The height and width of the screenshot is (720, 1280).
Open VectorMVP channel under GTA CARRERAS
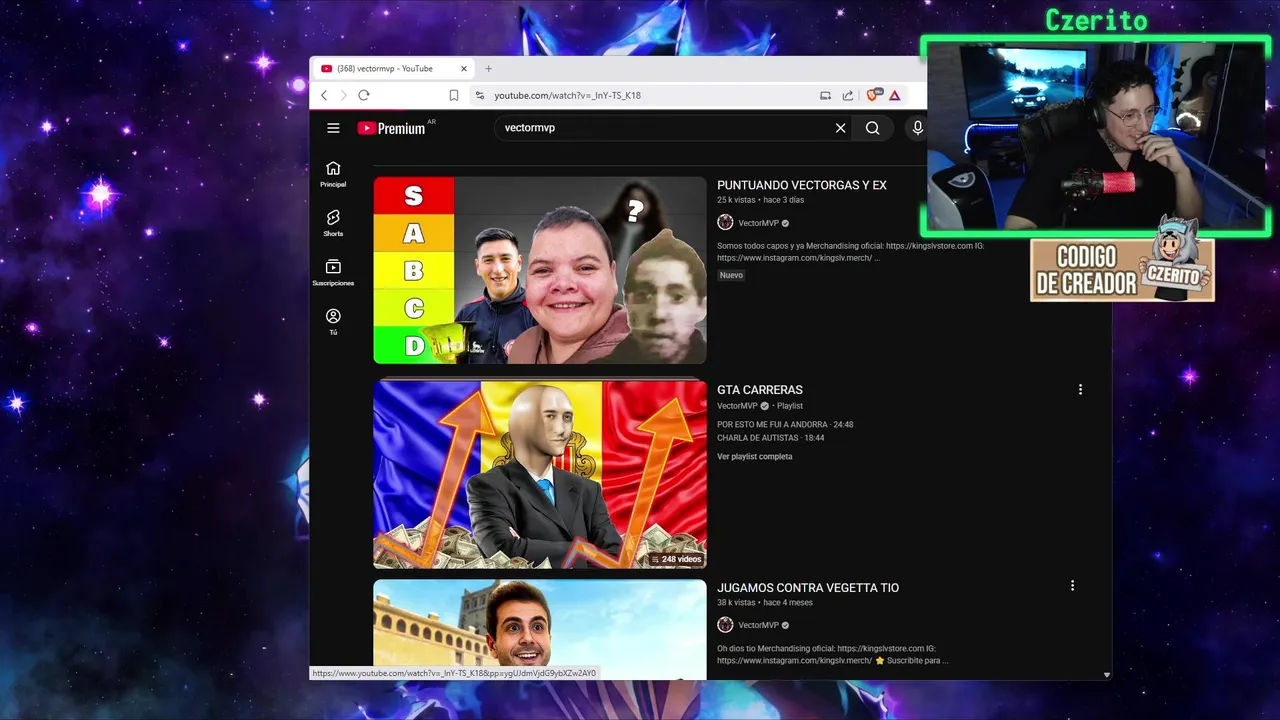(737, 406)
